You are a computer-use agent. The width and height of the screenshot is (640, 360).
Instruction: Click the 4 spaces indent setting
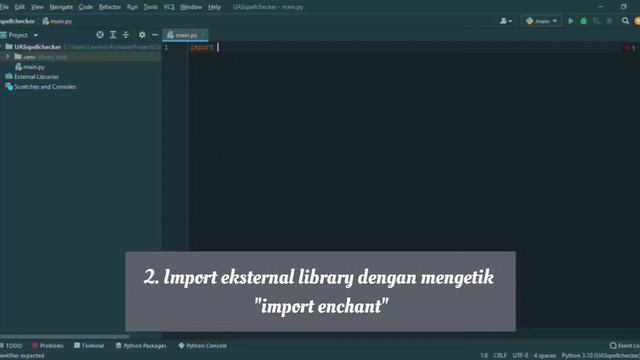coord(545,356)
